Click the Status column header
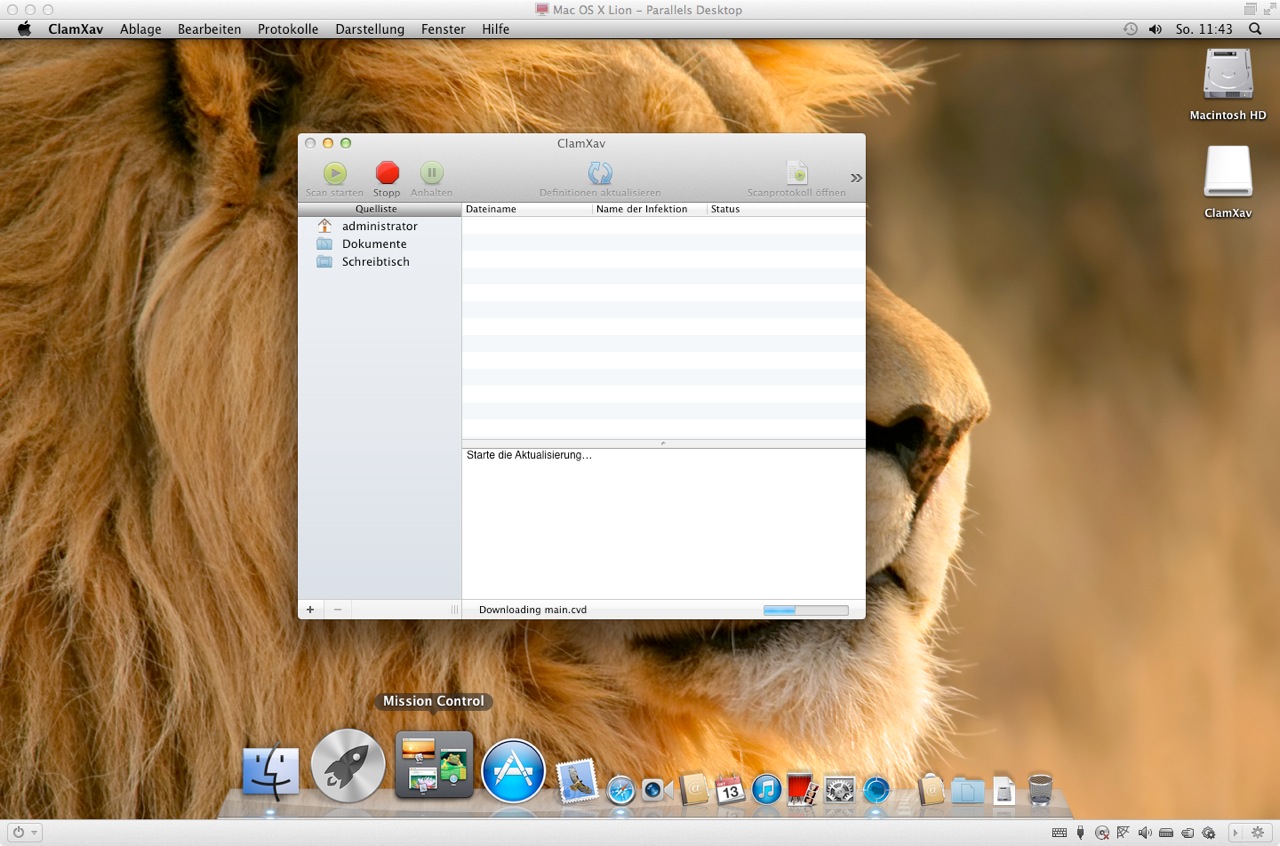Image resolution: width=1280 pixels, height=846 pixels. pyautogui.click(x=786, y=209)
